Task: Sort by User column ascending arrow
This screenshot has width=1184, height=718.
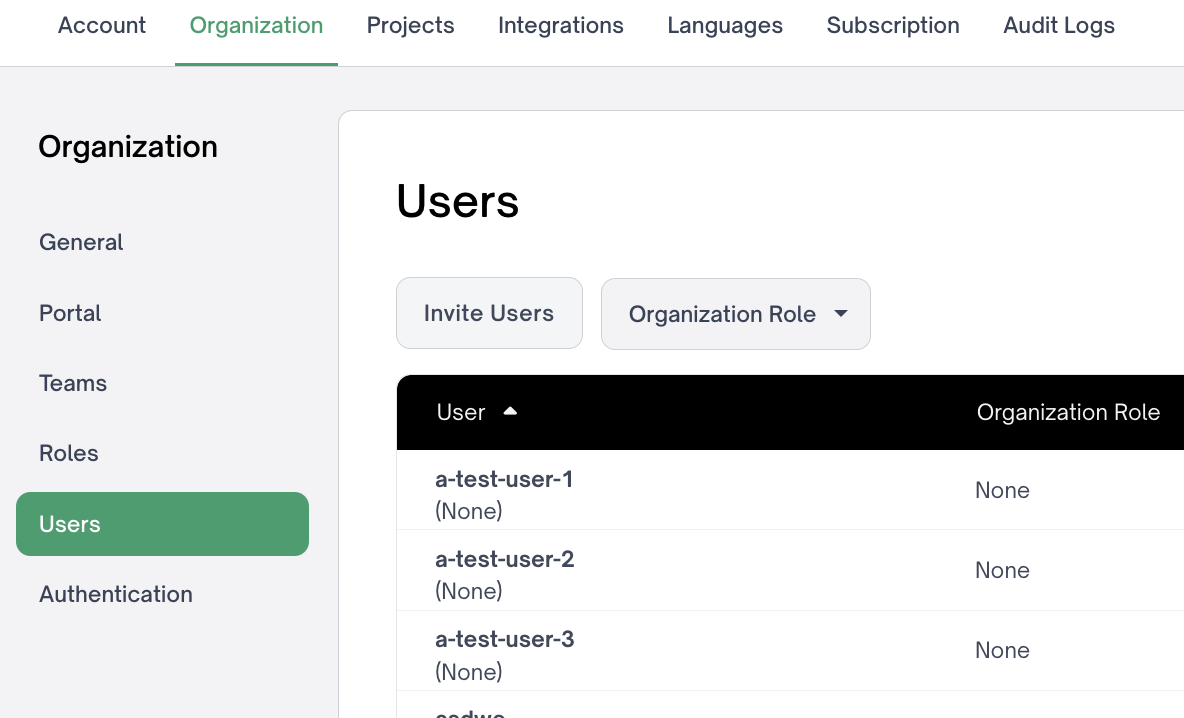Action: pos(510,411)
